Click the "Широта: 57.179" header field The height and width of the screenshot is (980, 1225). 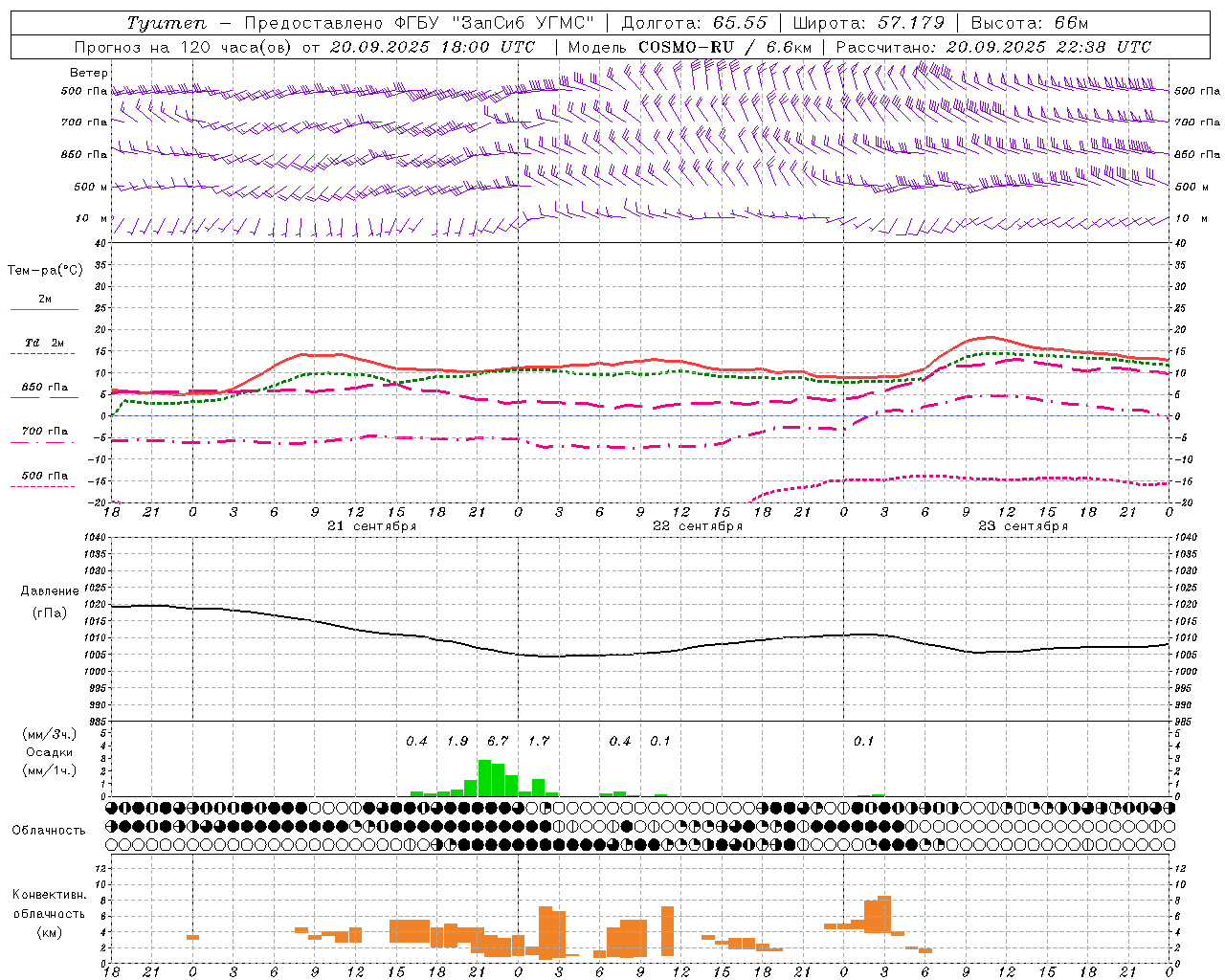click(x=869, y=23)
